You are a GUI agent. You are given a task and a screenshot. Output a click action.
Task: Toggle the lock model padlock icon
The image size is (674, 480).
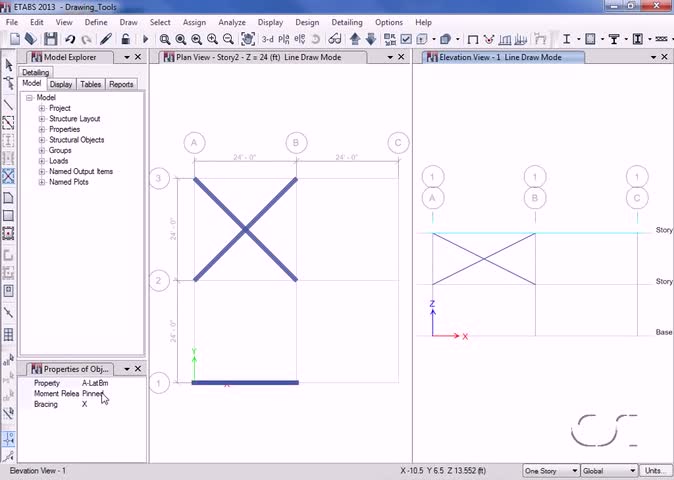coord(126,39)
